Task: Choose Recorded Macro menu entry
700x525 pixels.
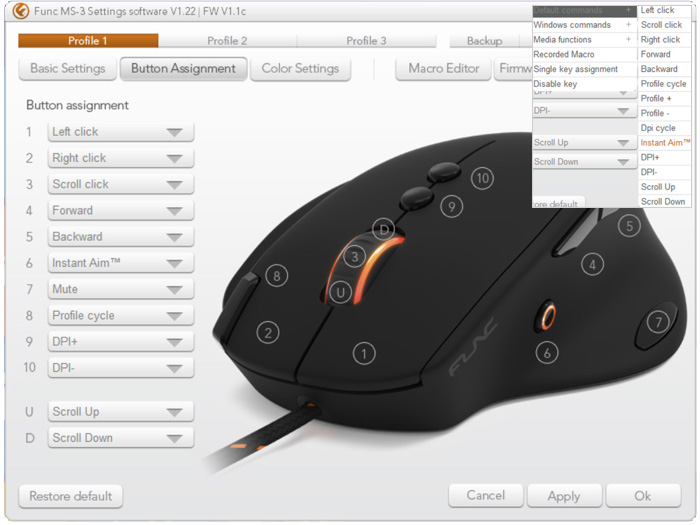Action: 584,54
